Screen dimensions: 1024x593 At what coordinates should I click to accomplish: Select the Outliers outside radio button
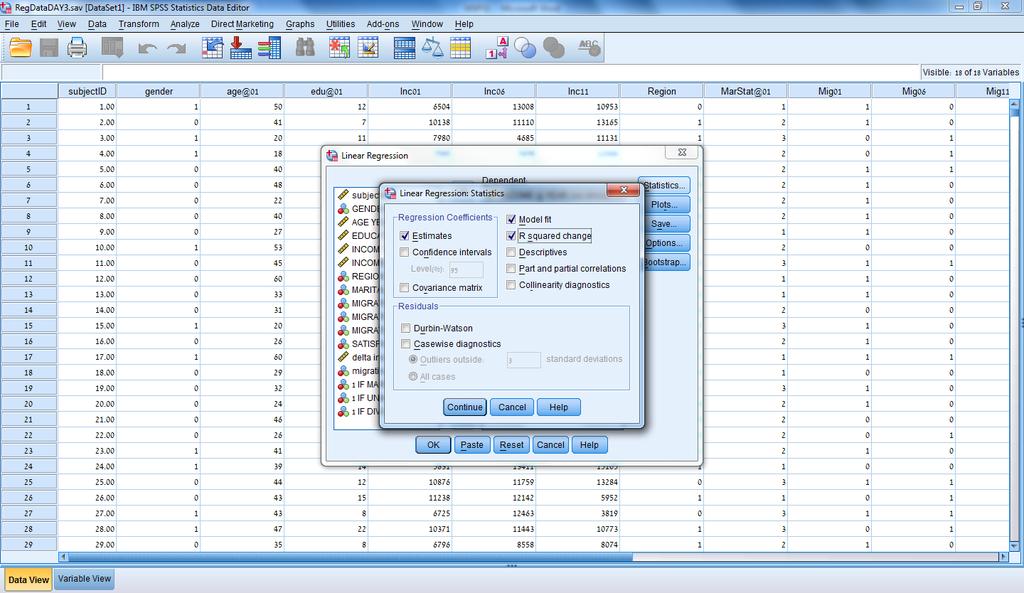(x=413, y=359)
